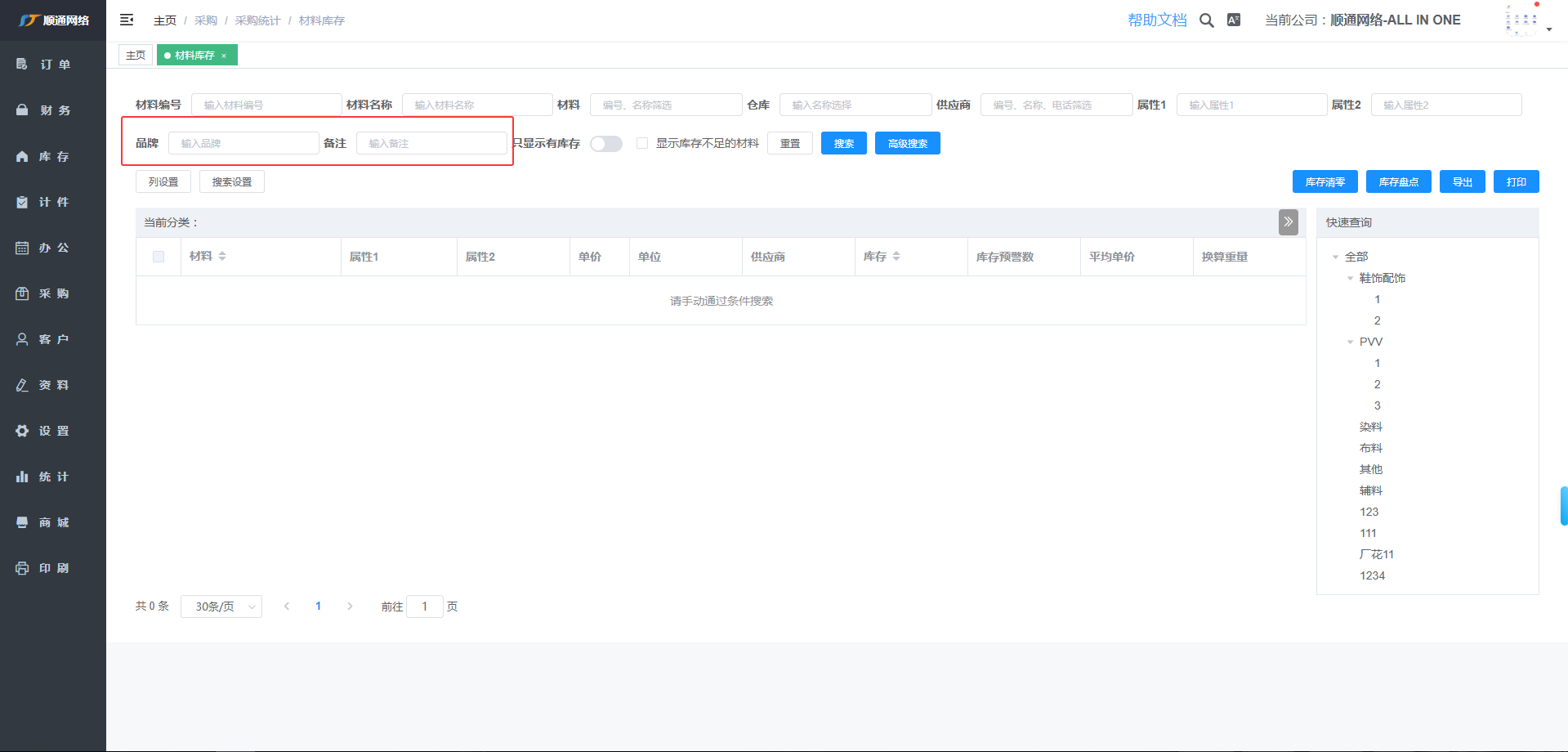This screenshot has width=1568, height=752.
Task: Open the 订单 orders sidebar icon
Action: [x=22, y=65]
